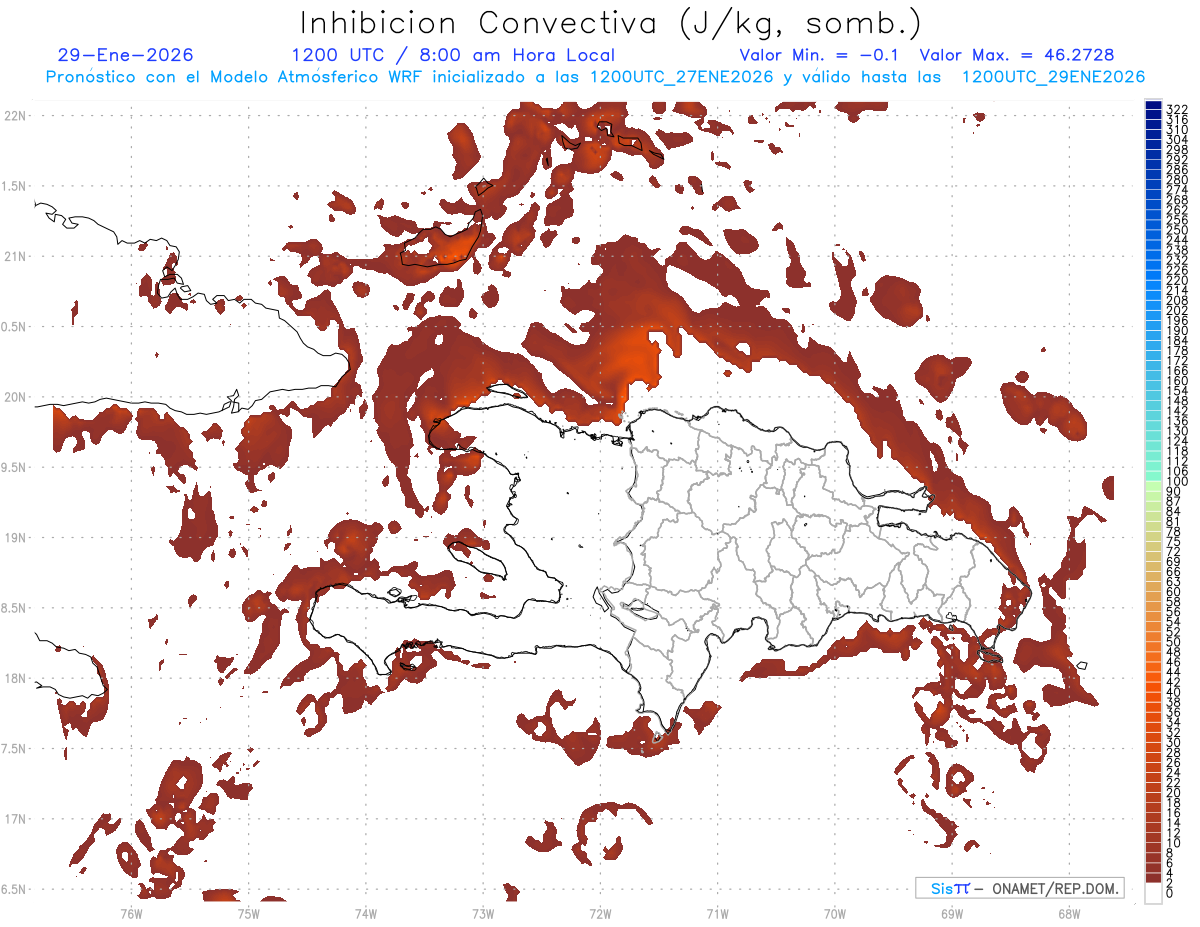
Task: Select the dark navy swatch atop the legend
Action: pos(1153,105)
